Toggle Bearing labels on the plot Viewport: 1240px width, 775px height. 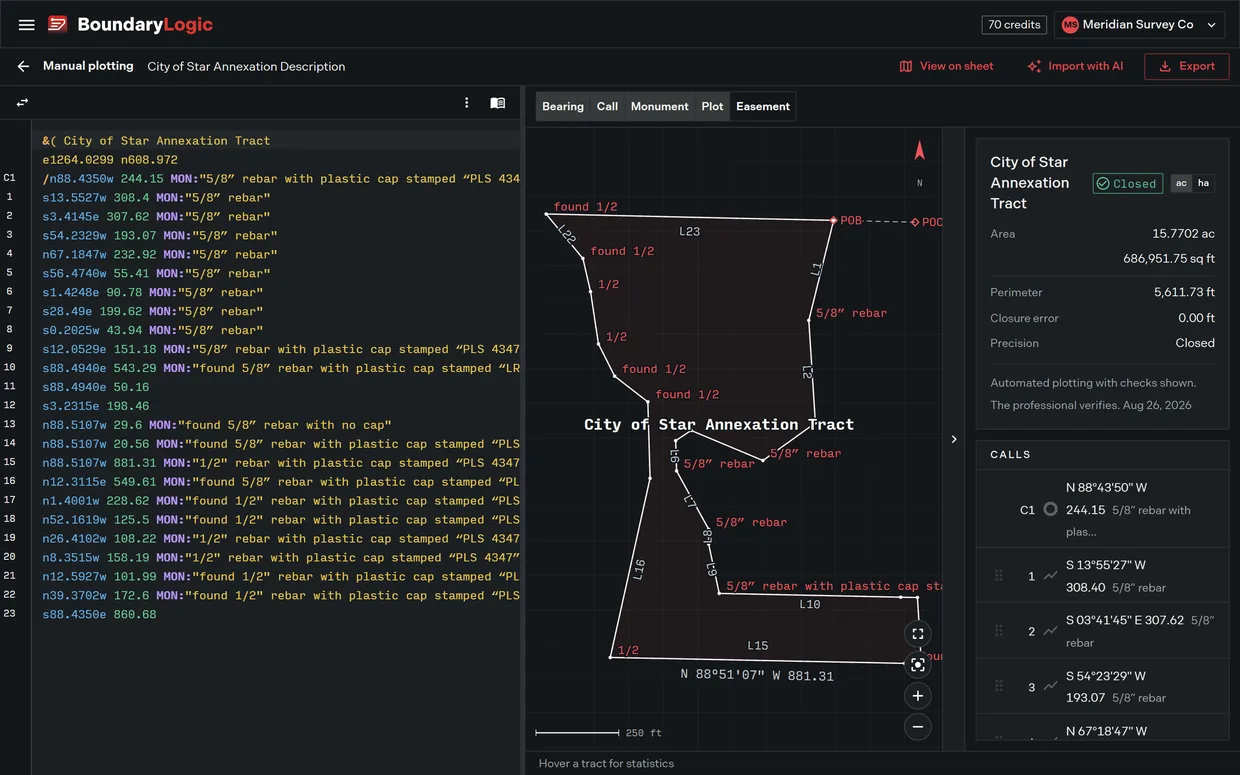[563, 106]
